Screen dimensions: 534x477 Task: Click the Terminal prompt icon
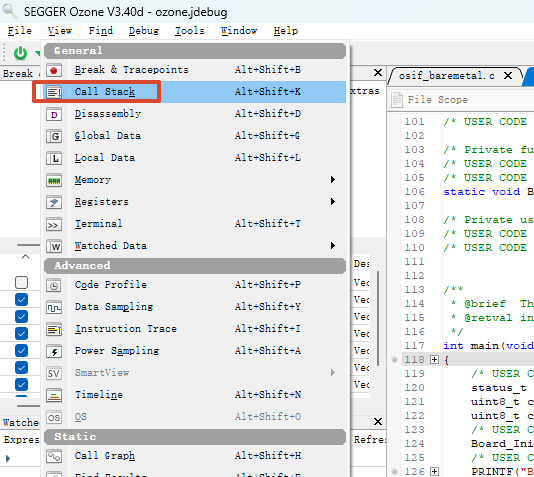54,224
